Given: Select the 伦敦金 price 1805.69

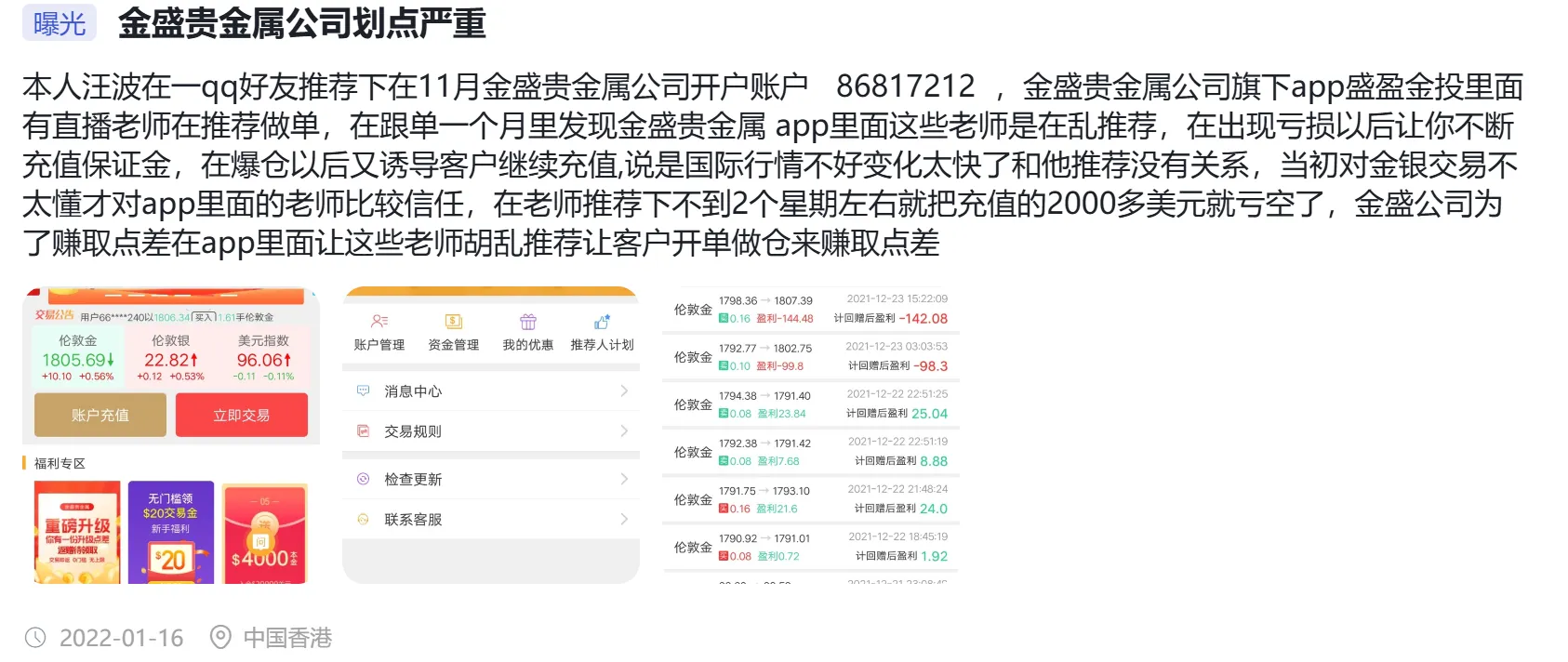Looking at the screenshot, I should (78, 360).
